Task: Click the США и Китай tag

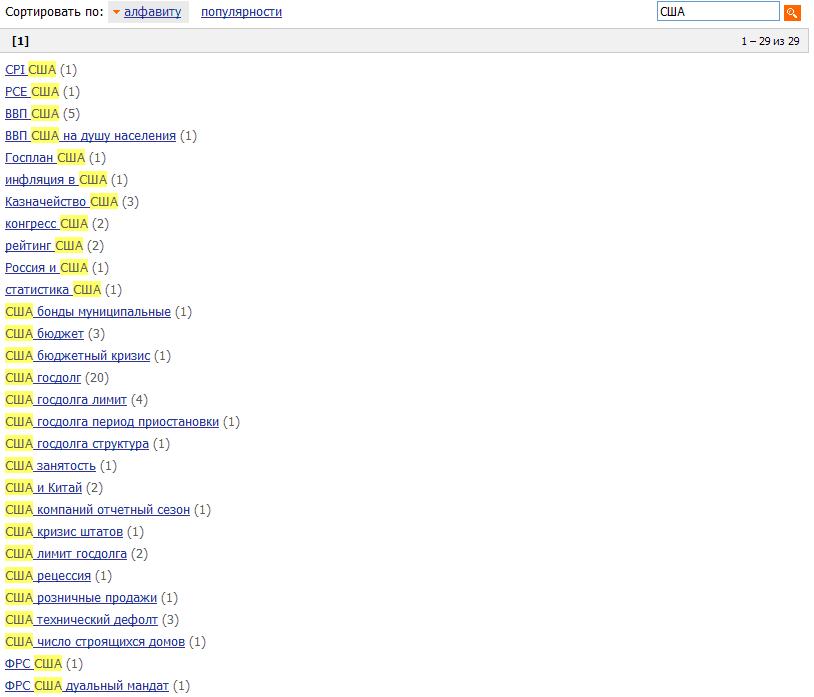Action: [x=43, y=488]
